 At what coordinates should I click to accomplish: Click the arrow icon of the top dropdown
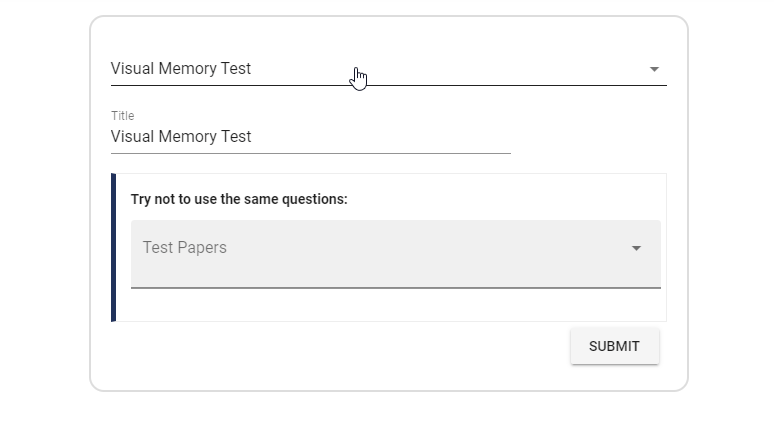pyautogui.click(x=654, y=69)
